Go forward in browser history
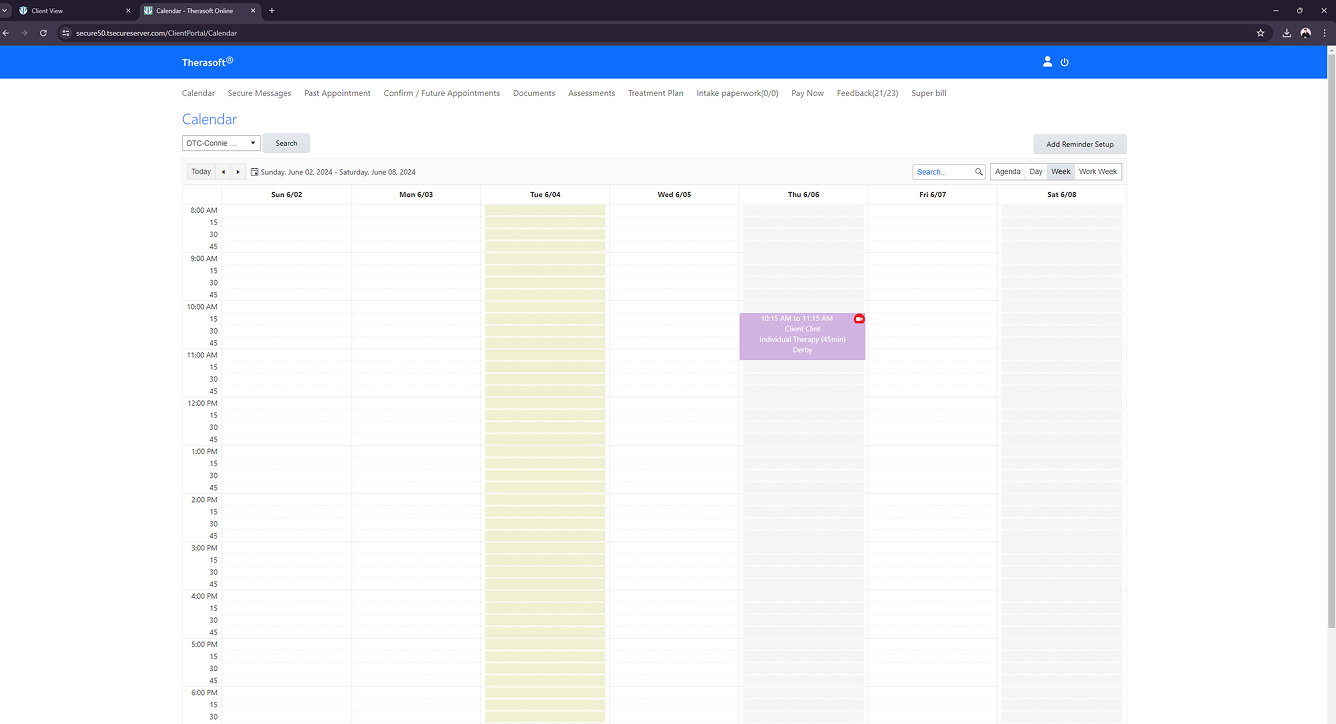Viewport: 1336px width, 724px height. coord(24,33)
